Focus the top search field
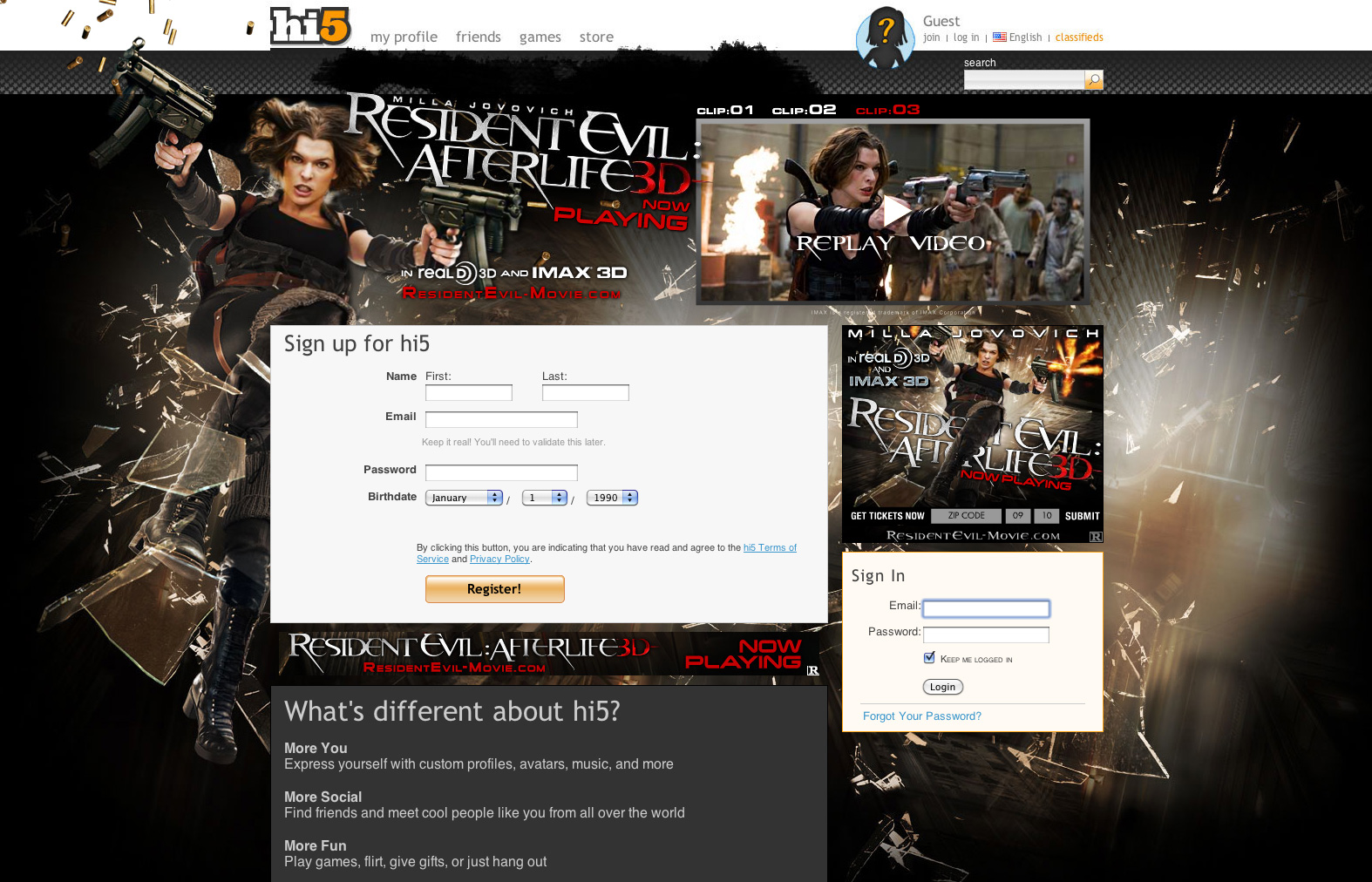This screenshot has width=1372, height=882. click(1024, 80)
